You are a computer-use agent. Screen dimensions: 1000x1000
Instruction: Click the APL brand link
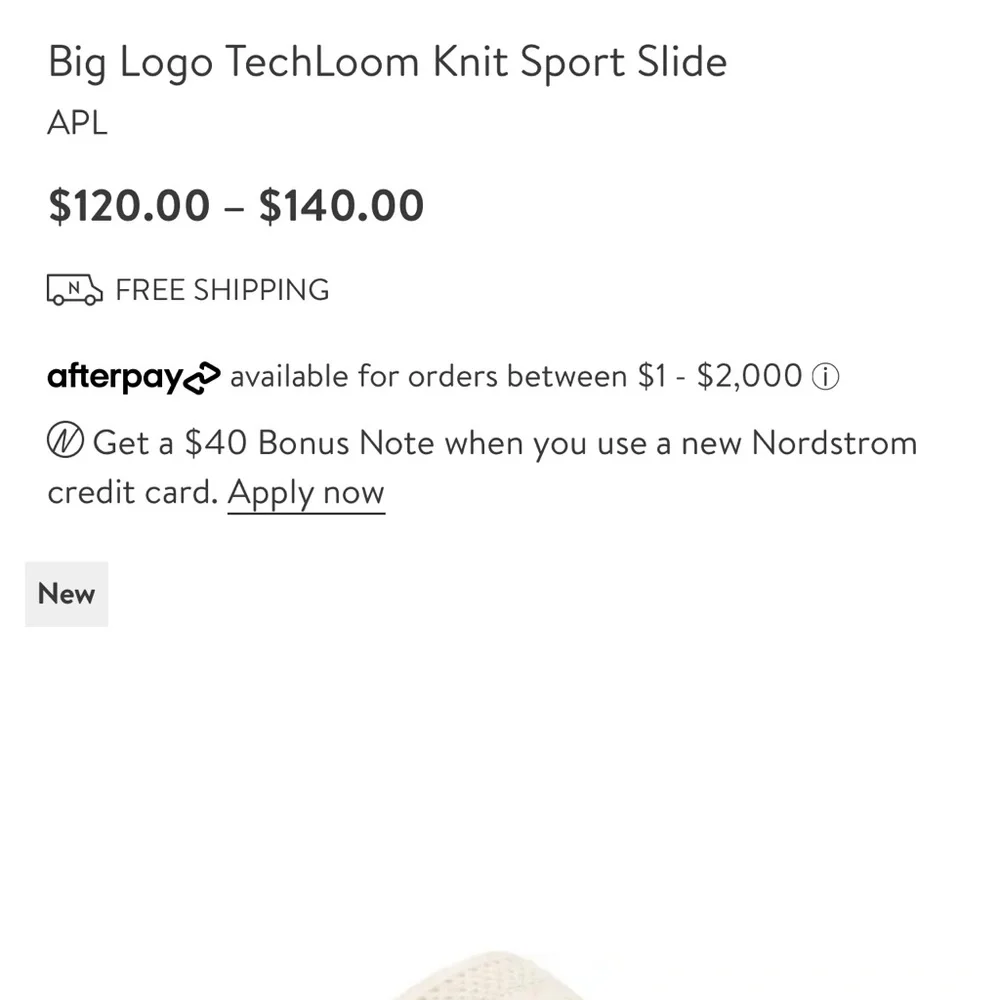(x=77, y=123)
